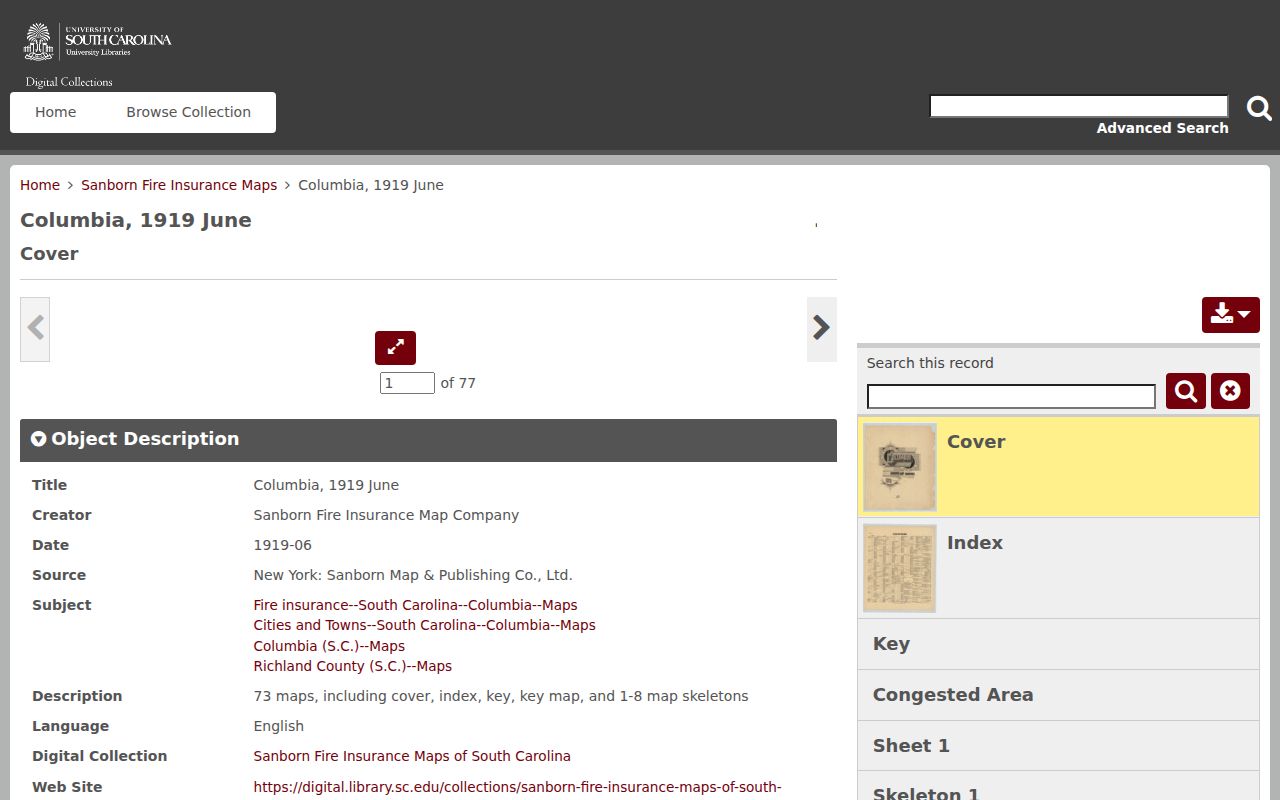
Task: Click the header search magnifier icon
Action: click(1259, 108)
